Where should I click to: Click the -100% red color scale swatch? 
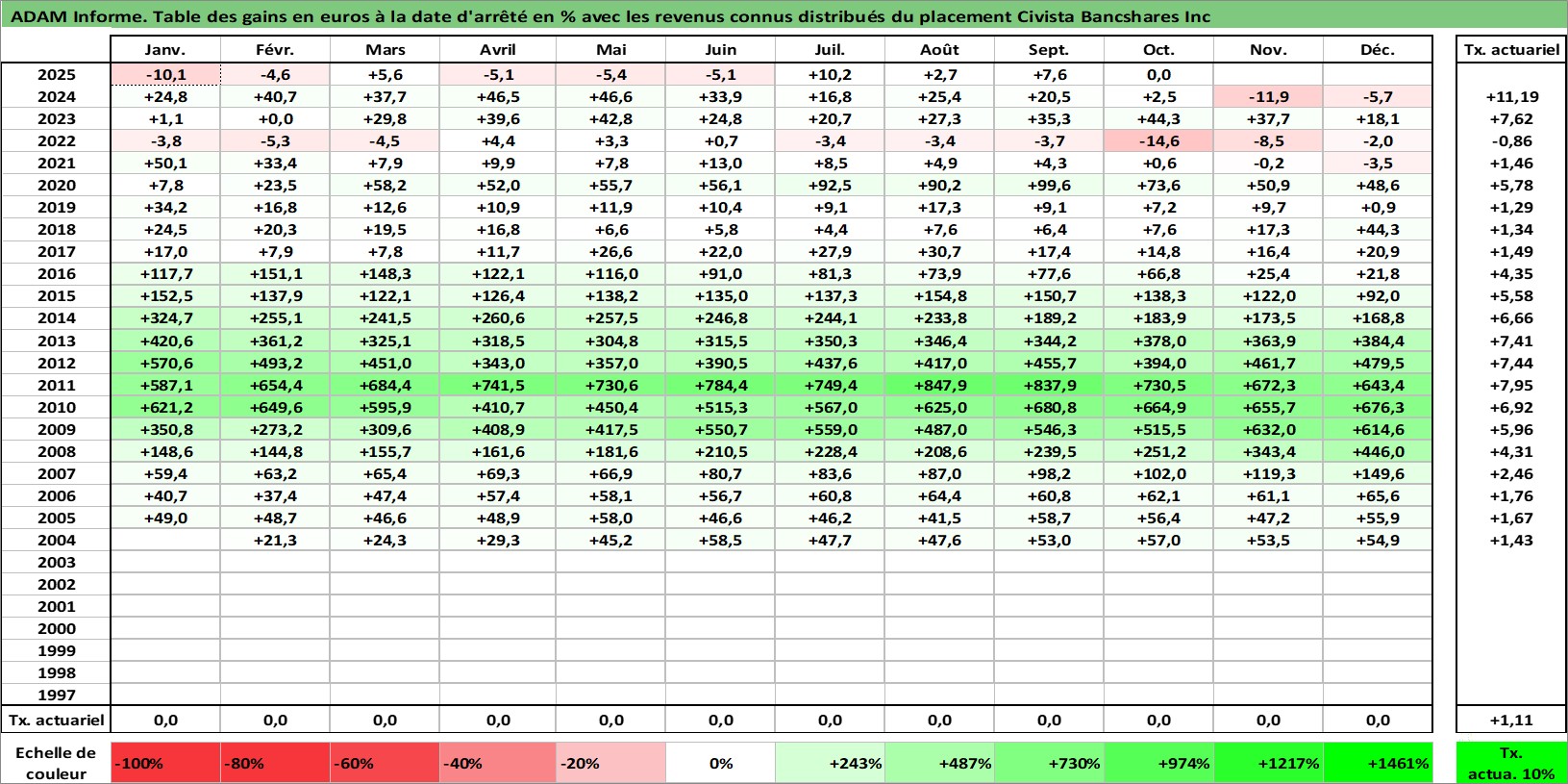[165, 763]
